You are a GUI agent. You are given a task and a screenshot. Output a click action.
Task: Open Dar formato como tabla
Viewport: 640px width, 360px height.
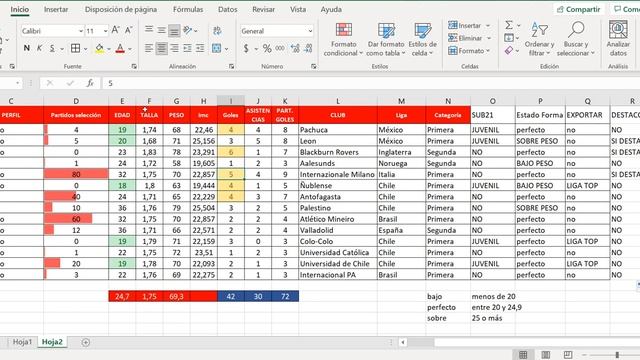tap(386, 40)
